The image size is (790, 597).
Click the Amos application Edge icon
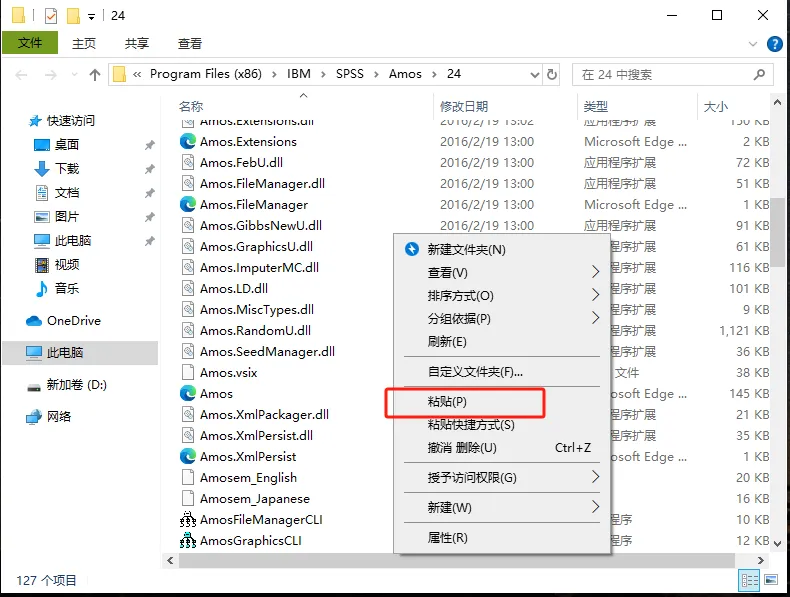[188, 393]
